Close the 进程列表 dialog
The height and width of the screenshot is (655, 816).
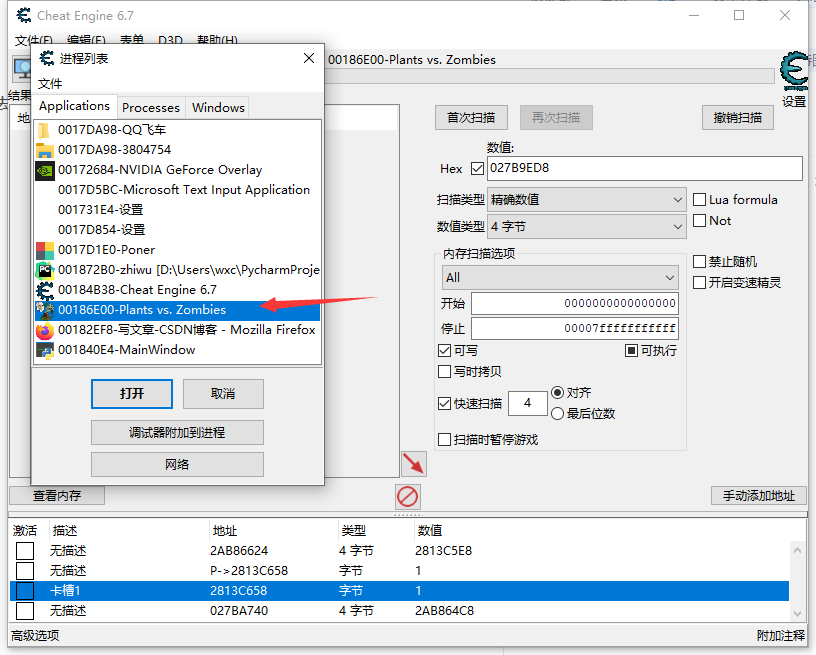pyautogui.click(x=309, y=58)
